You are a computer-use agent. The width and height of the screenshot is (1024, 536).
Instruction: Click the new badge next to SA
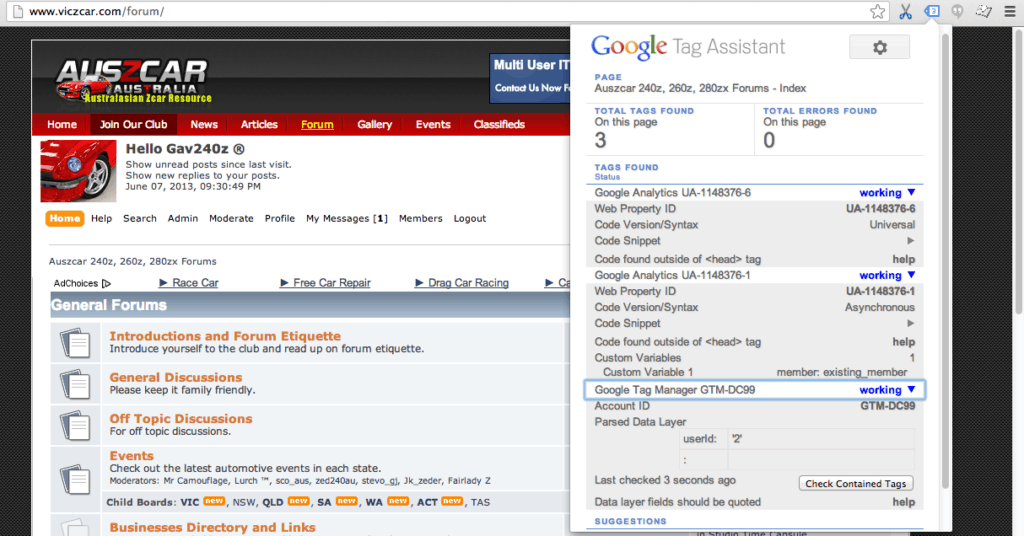(347, 501)
